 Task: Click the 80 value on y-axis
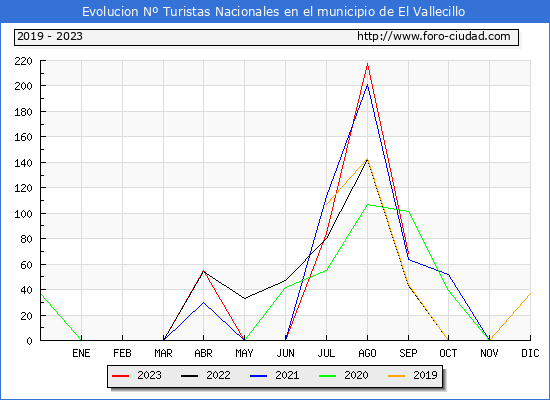tap(26, 239)
